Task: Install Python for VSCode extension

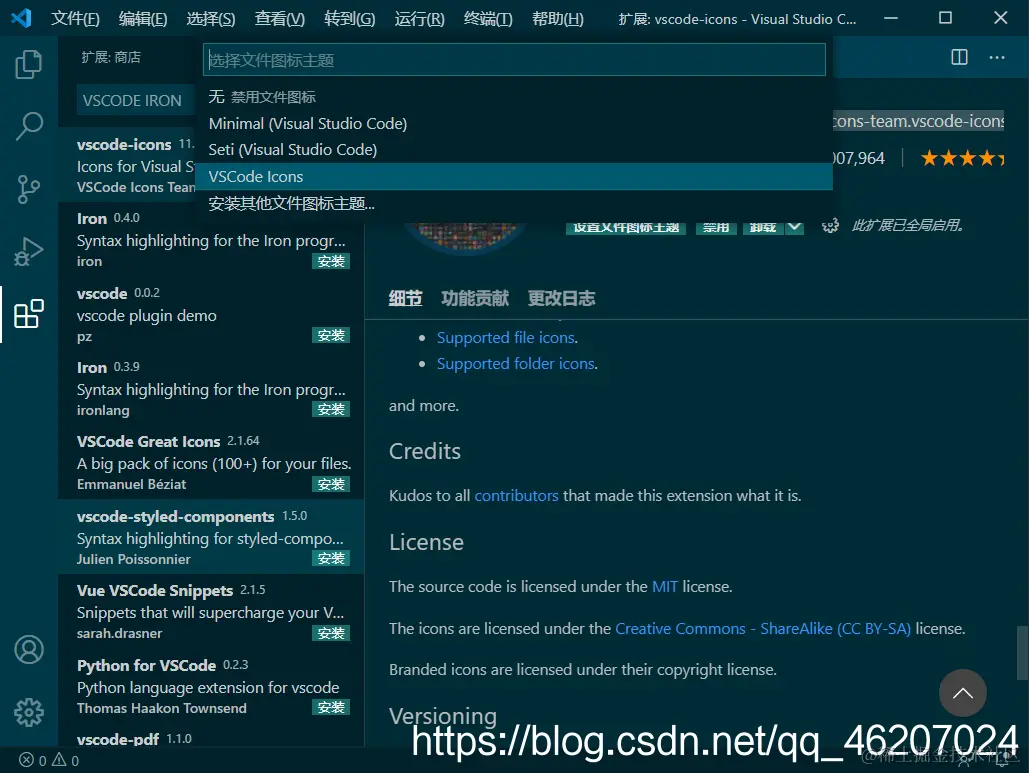Action: coord(331,707)
